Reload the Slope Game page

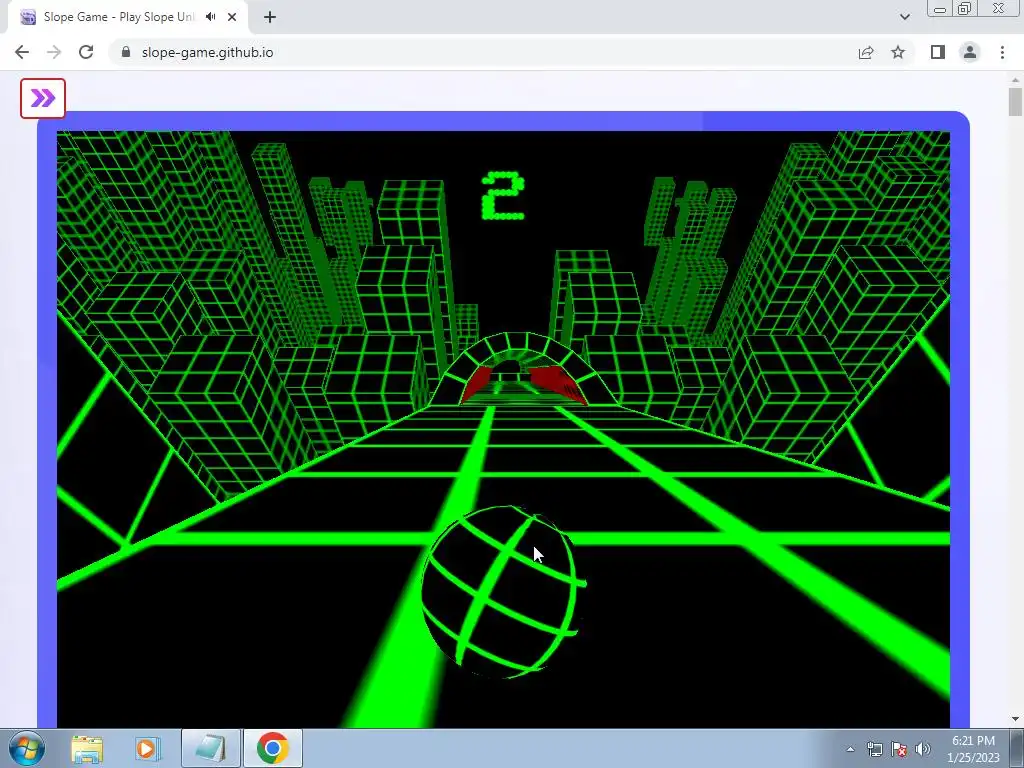pos(86,52)
